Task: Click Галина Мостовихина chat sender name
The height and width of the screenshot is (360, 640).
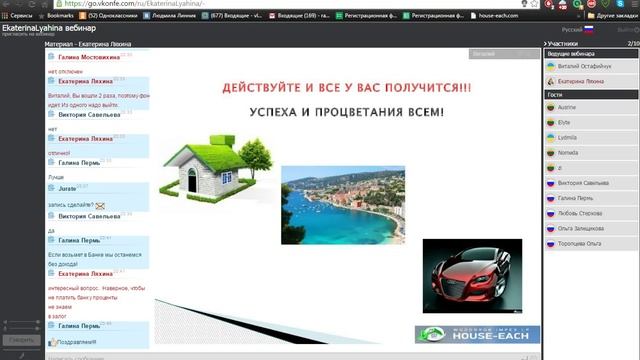Action: coord(89,57)
